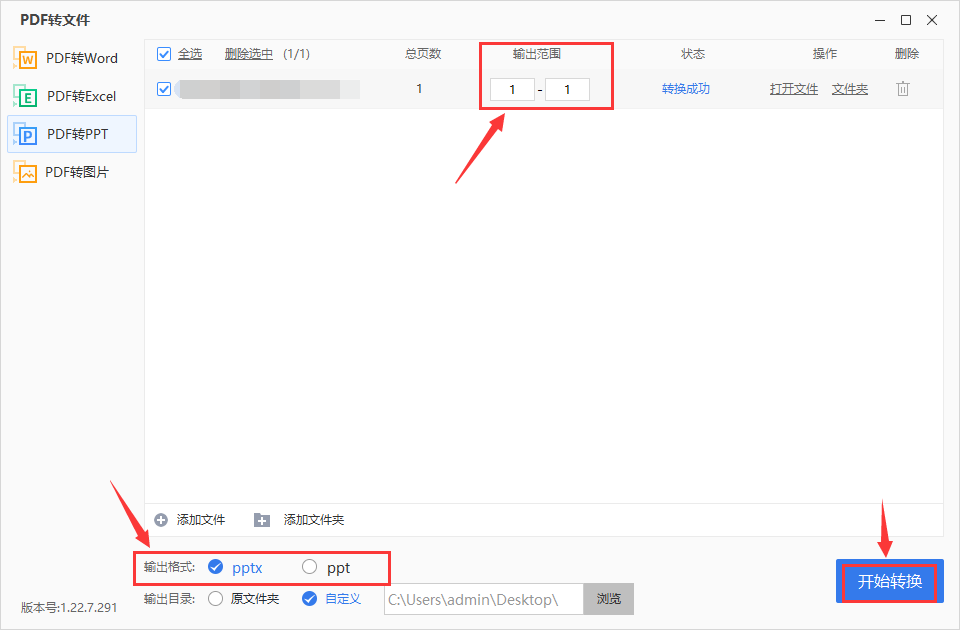This screenshot has width=960, height=630.
Task: Maximize the PDF转文件 window
Action: point(906,20)
